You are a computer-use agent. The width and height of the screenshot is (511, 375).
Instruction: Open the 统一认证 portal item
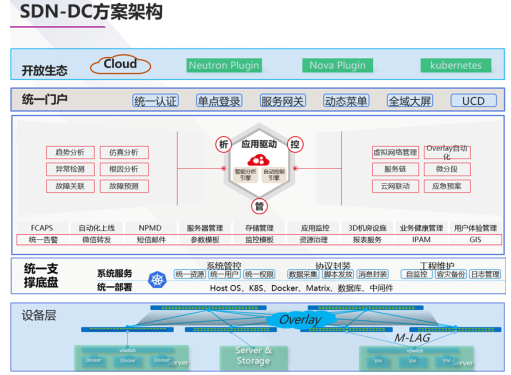[156, 101]
